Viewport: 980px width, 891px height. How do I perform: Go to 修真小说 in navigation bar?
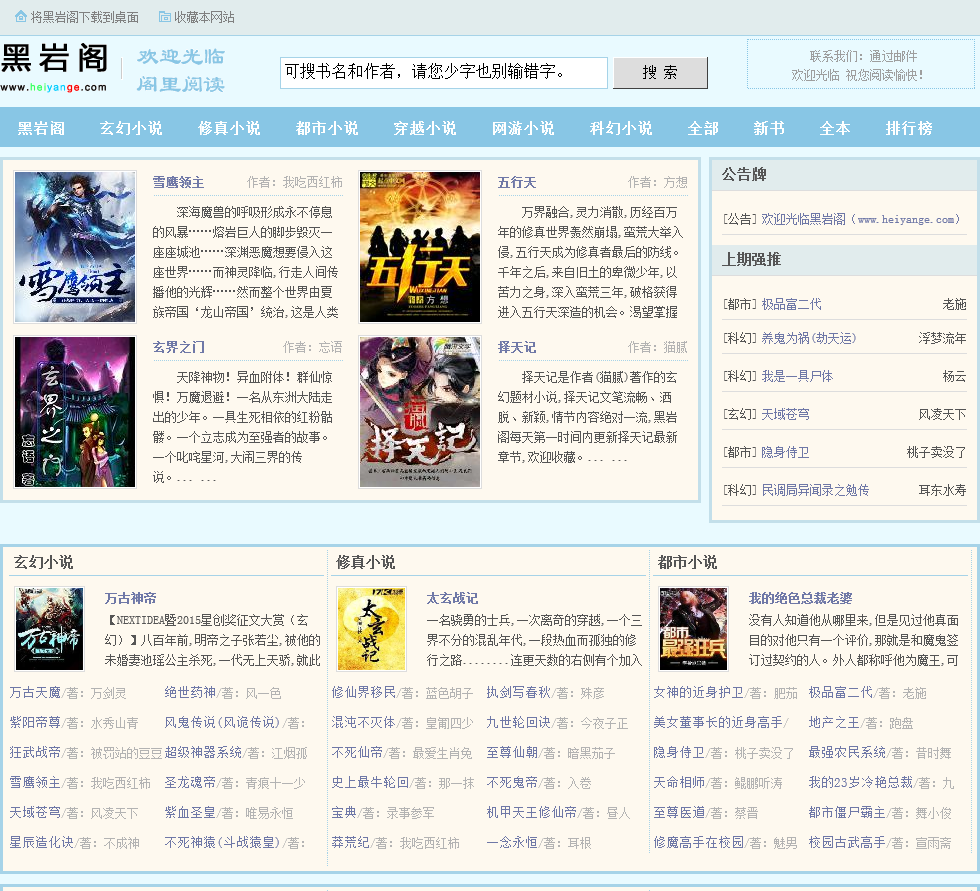point(229,128)
